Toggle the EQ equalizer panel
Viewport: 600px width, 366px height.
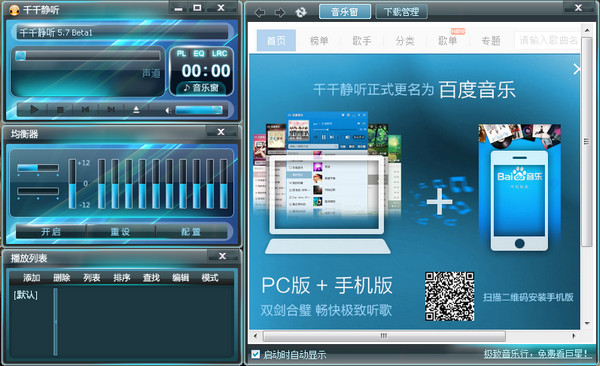coord(199,54)
